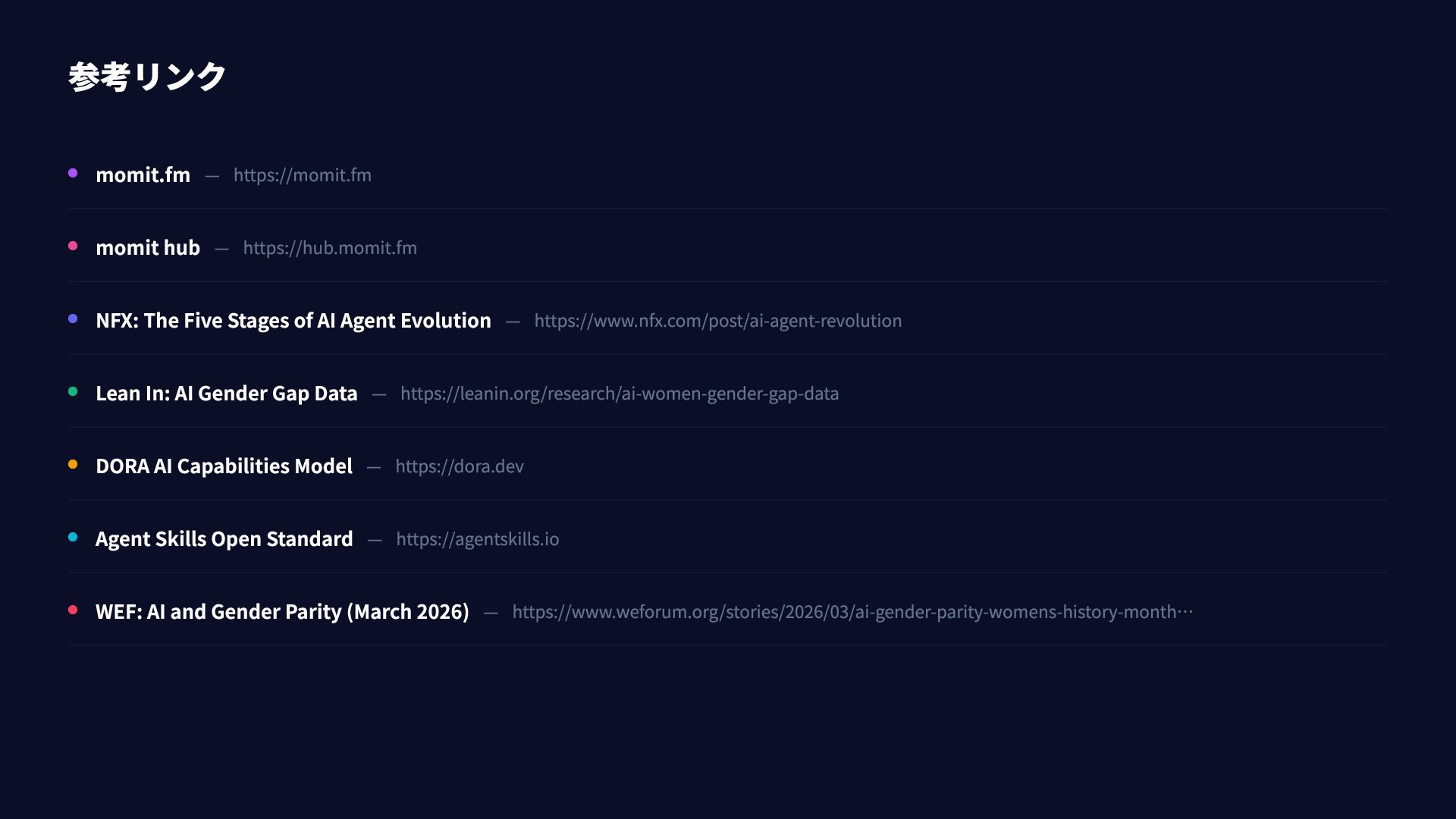Select the NFX Five Stages title text

[x=293, y=321]
